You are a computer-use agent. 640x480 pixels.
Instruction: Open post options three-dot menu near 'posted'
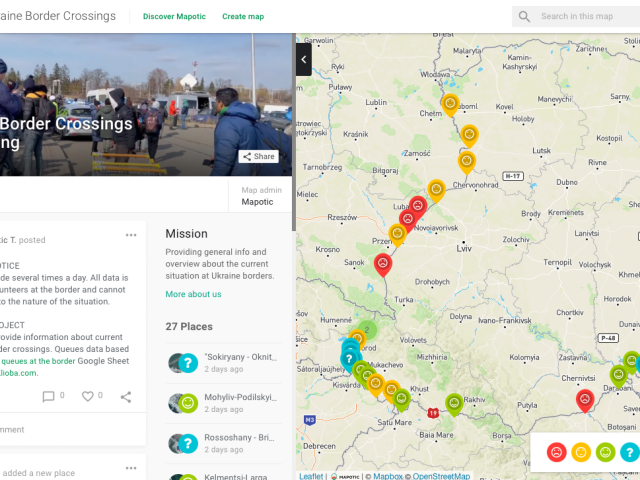131,235
